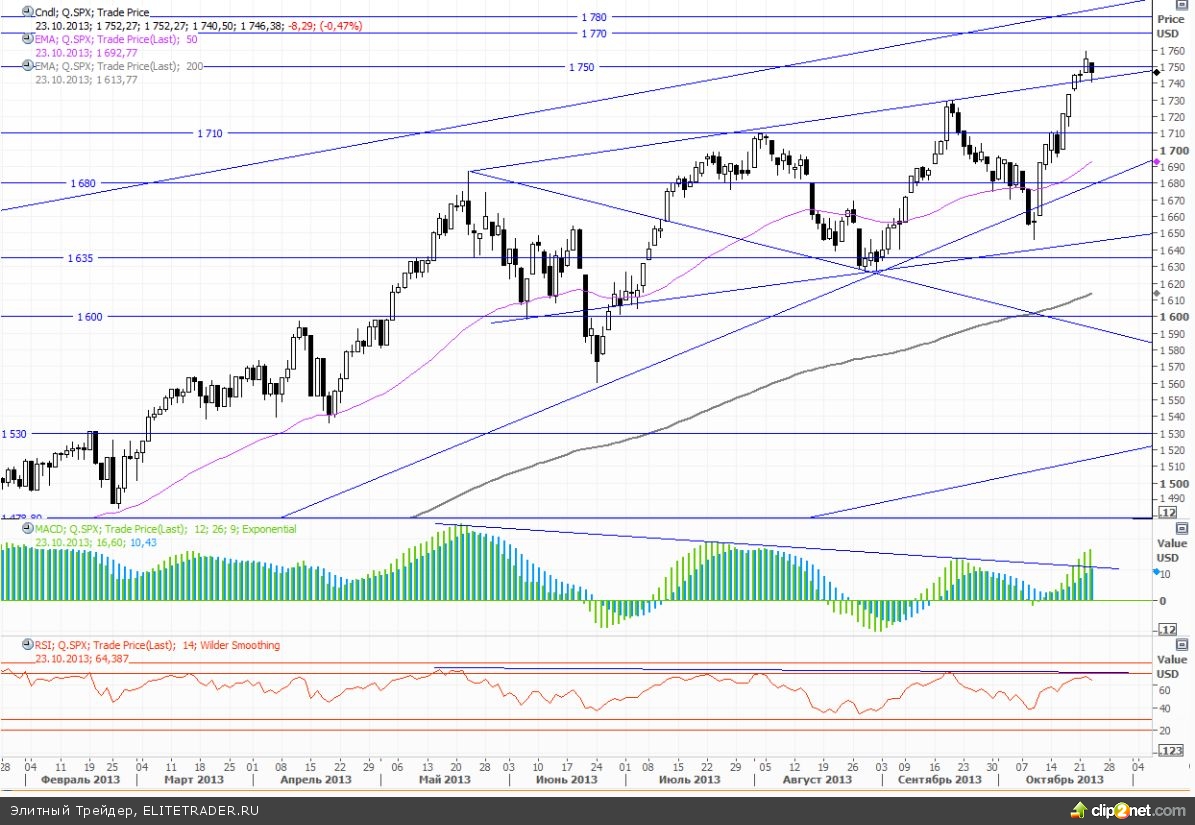Click Февраль 2013 on the time axis
The width and height of the screenshot is (1195, 825).
[80, 779]
